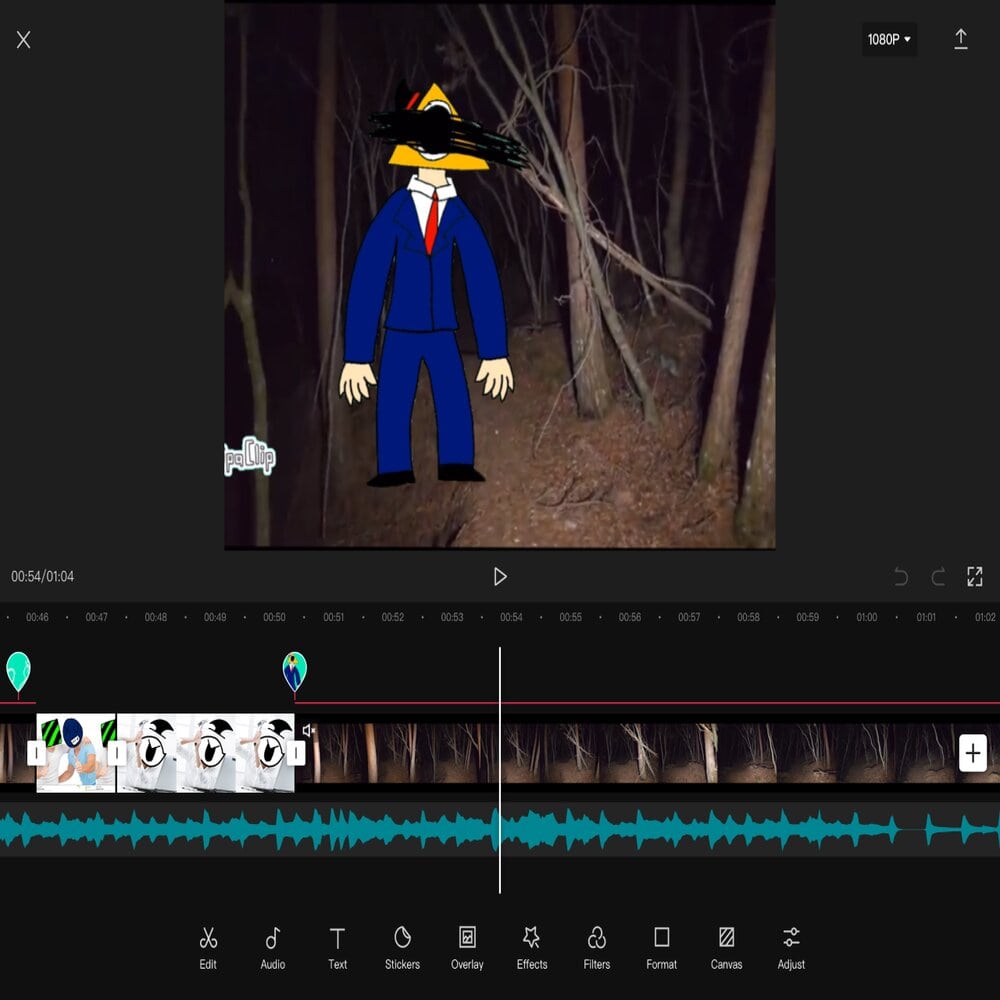This screenshot has height=1000, width=1000.
Task: Click the 00:57 mark on timeline ruler
Action: (x=689, y=618)
